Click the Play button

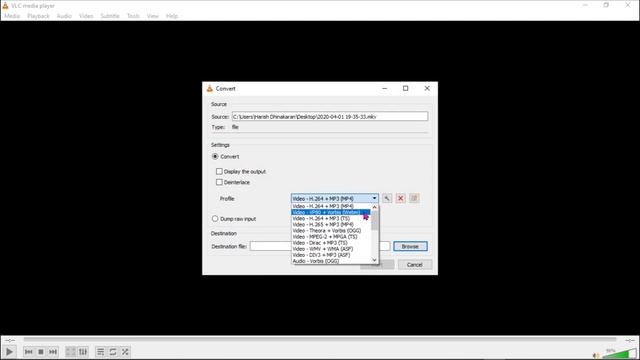coord(9,352)
